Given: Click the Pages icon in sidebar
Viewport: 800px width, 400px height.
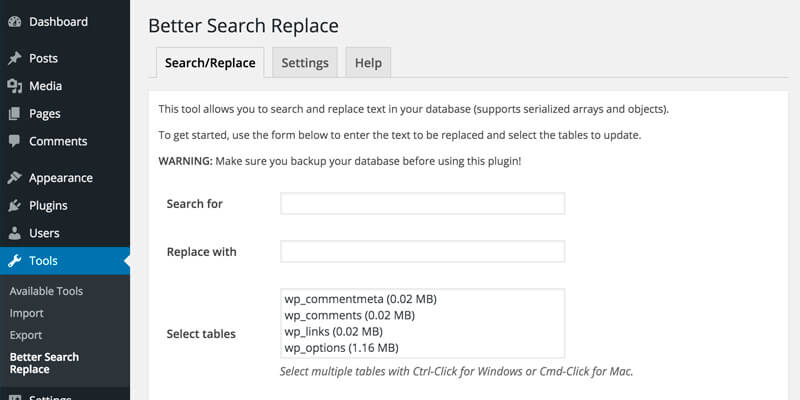Looking at the screenshot, I should (14, 114).
